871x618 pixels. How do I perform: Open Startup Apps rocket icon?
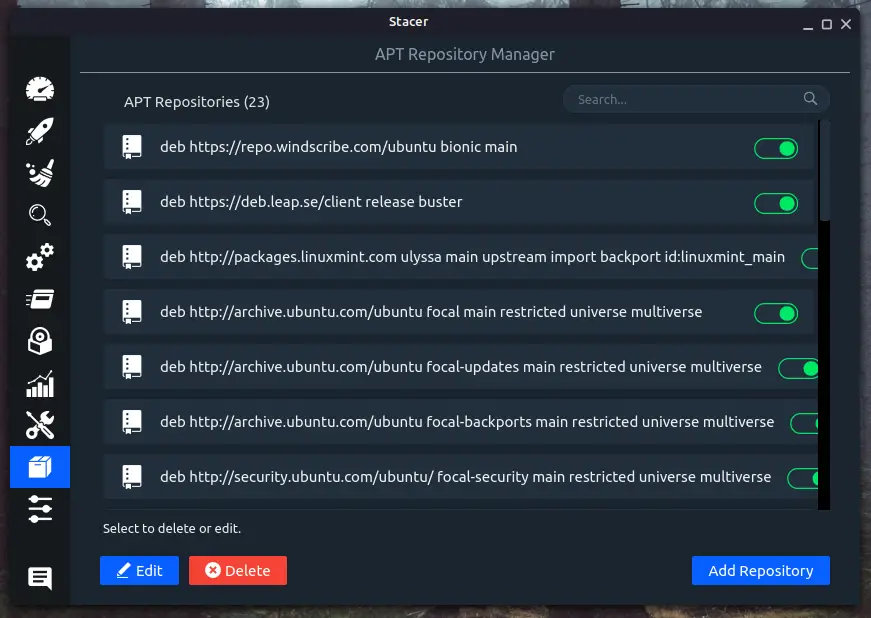(x=40, y=131)
